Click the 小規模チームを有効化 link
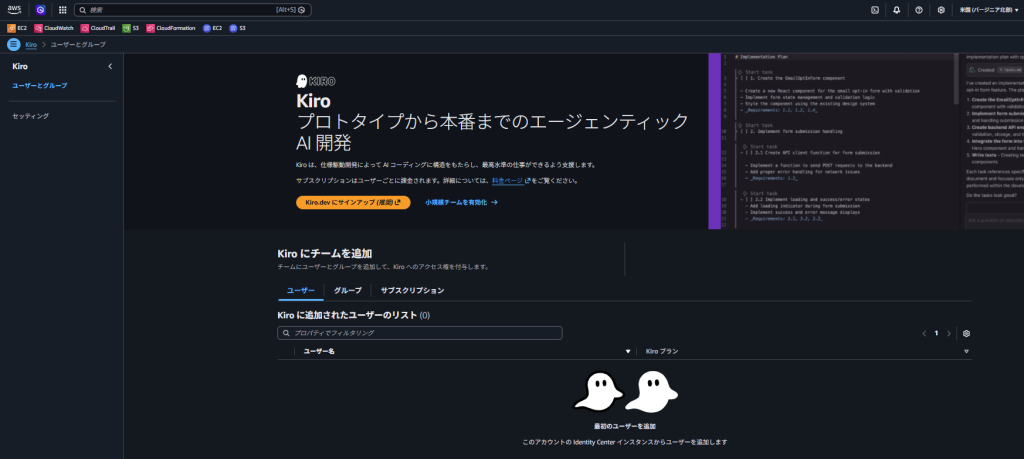This screenshot has width=1024, height=459. pos(461,202)
